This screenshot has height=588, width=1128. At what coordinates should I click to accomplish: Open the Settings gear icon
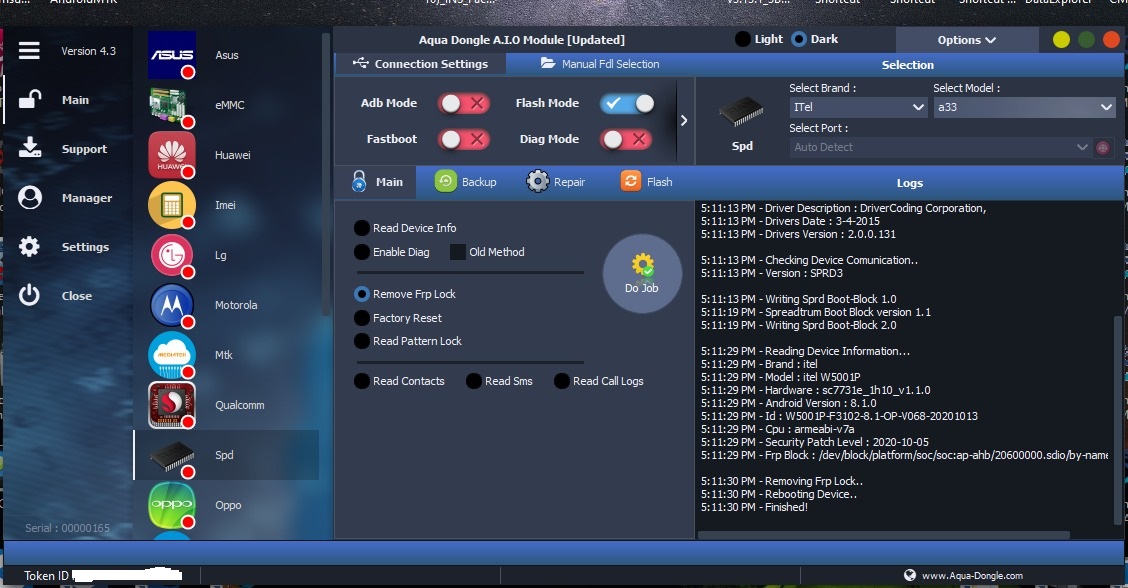[x=29, y=246]
